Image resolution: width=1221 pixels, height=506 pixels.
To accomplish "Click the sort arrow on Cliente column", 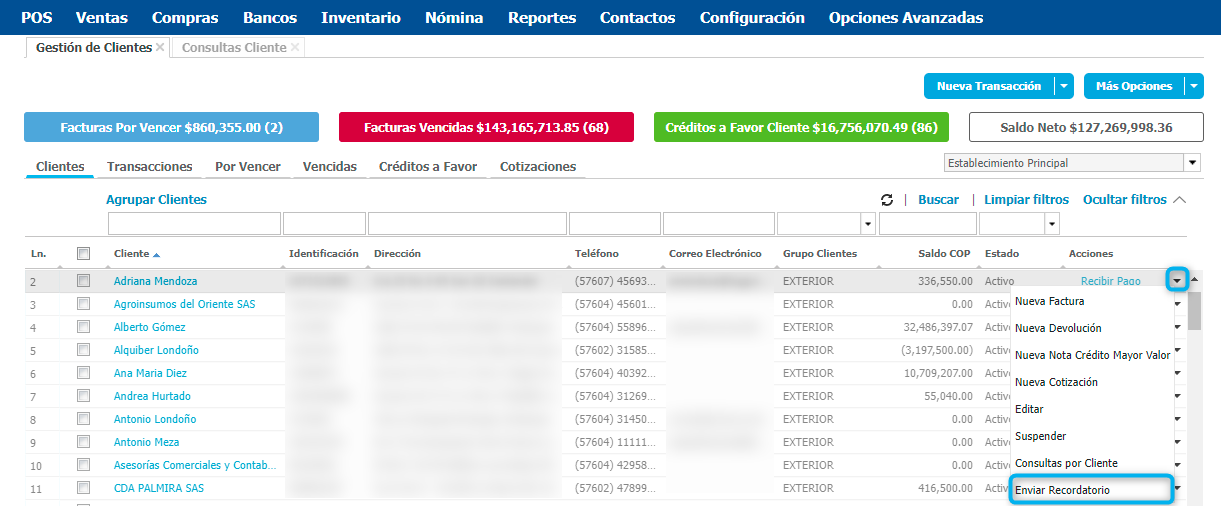I will [x=156, y=255].
